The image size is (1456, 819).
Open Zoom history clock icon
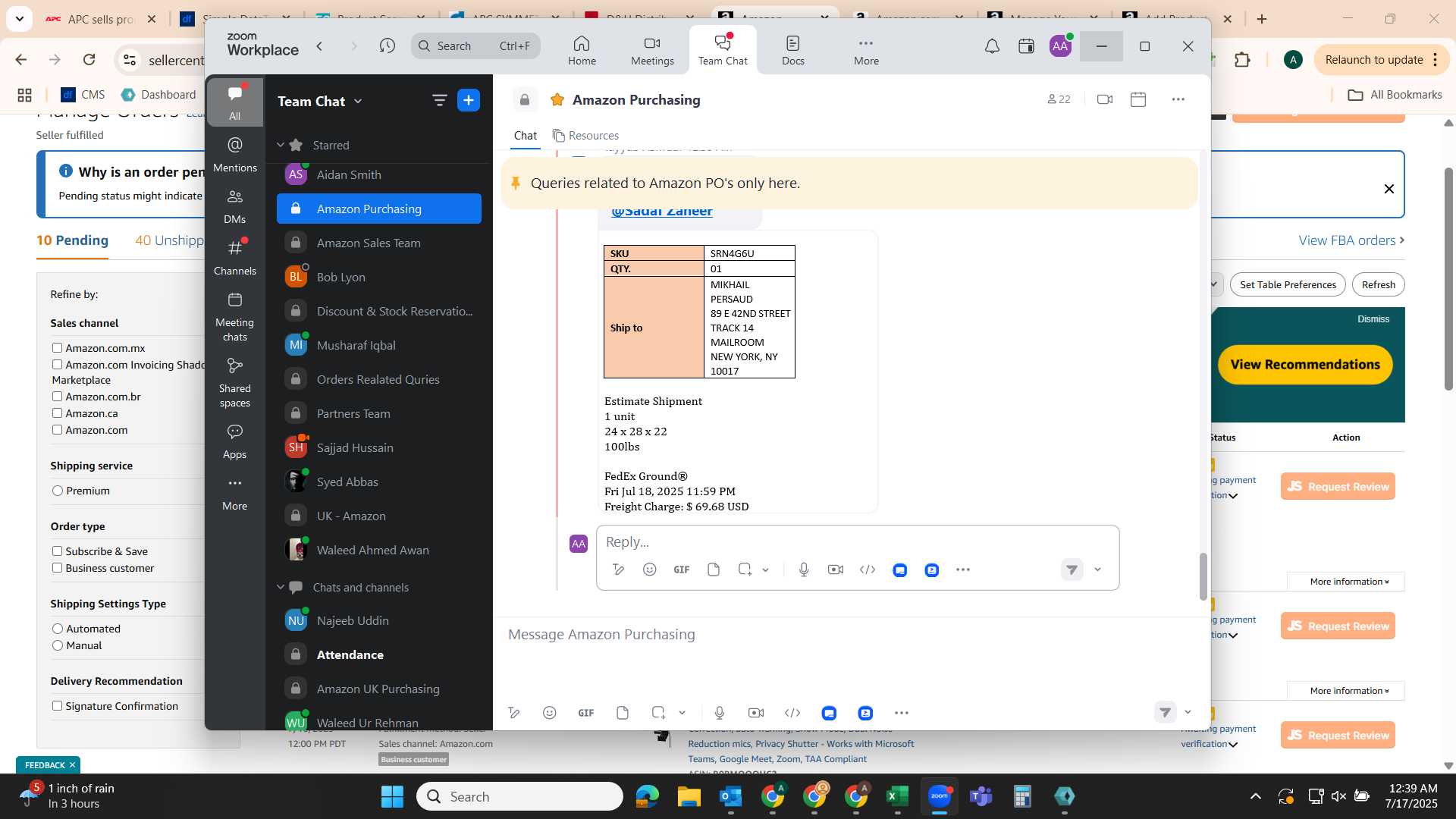click(x=388, y=46)
